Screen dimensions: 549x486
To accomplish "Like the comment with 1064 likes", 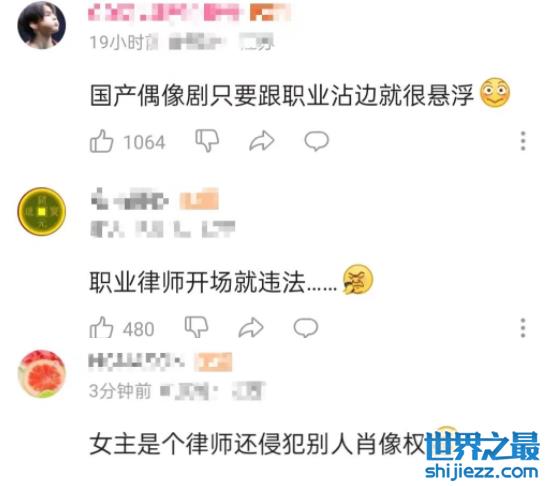I will [102, 141].
